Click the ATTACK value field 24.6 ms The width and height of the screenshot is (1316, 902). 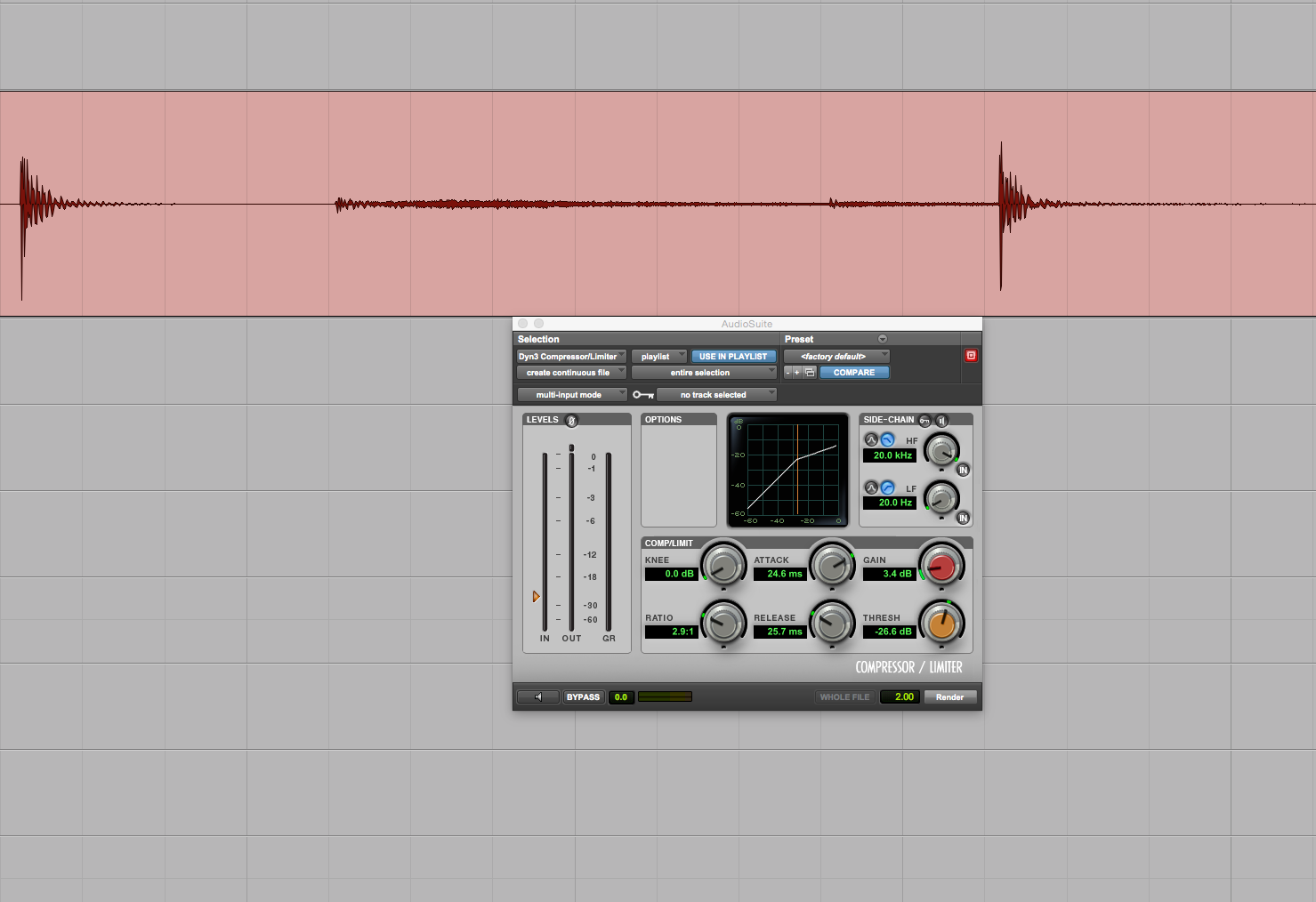[779, 574]
